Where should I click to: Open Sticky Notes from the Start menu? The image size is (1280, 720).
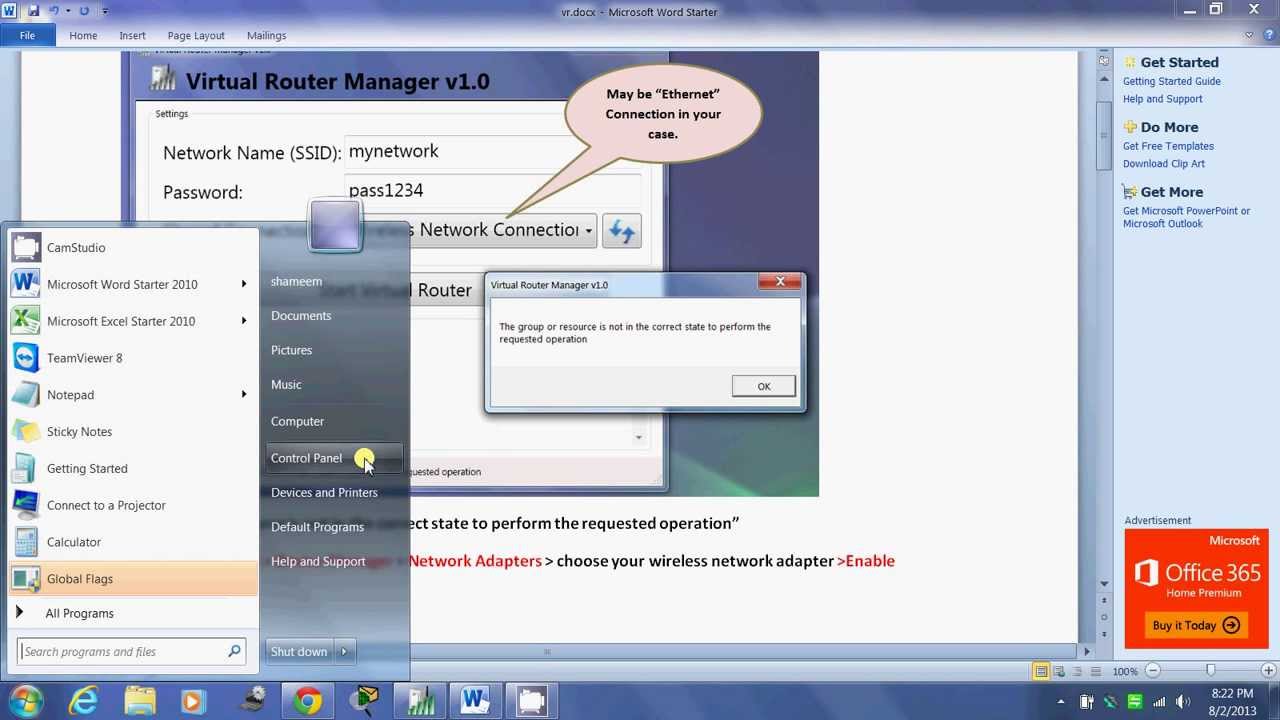tap(133, 432)
